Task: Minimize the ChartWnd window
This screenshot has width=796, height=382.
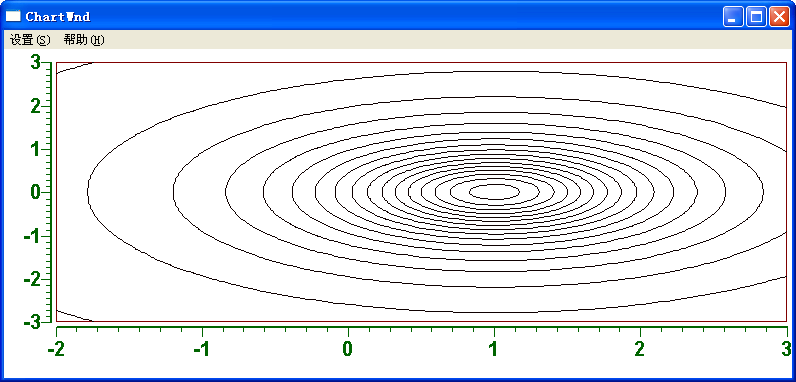Action: pyautogui.click(x=733, y=17)
